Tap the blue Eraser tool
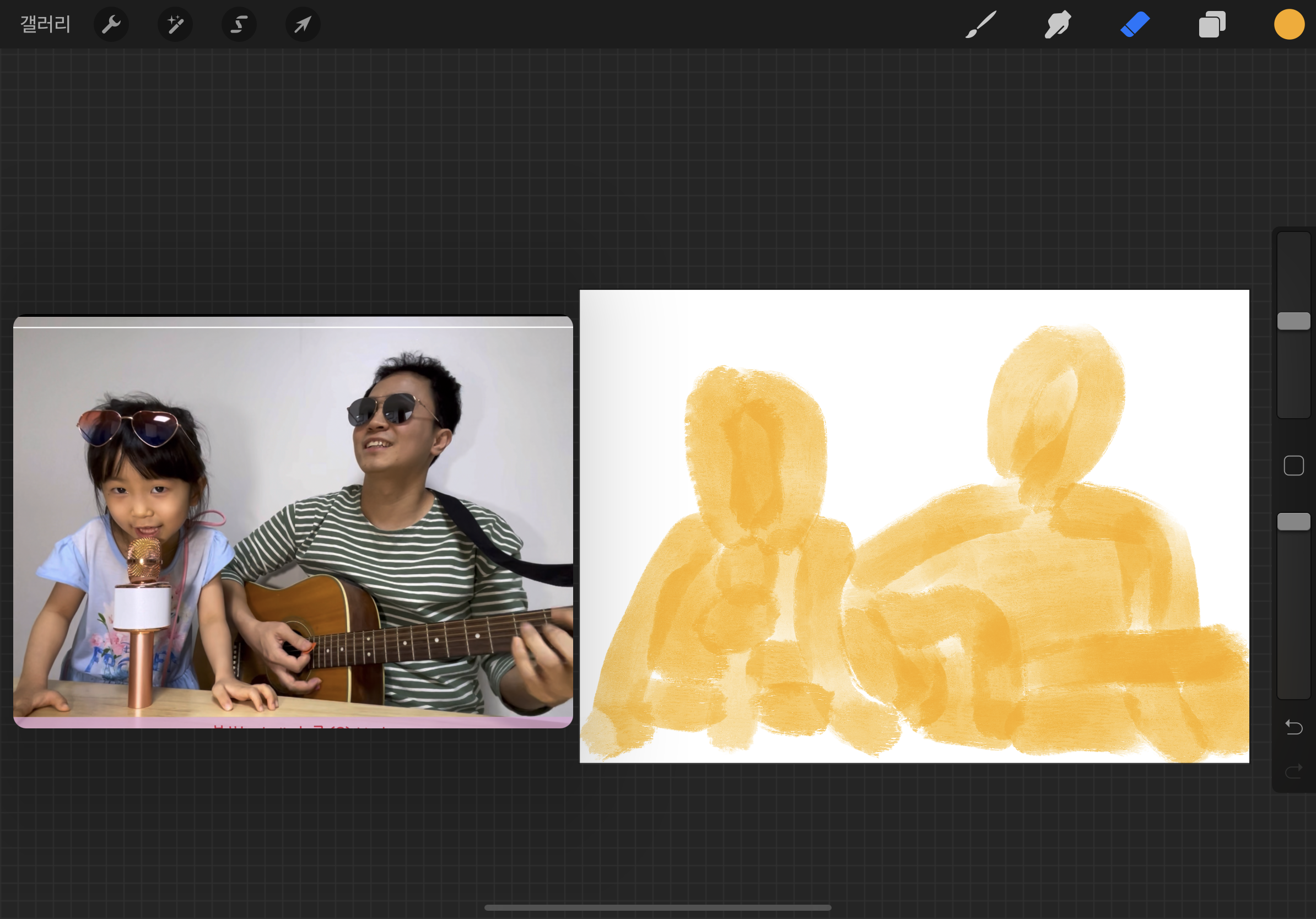1316x919 pixels. pyautogui.click(x=1135, y=25)
